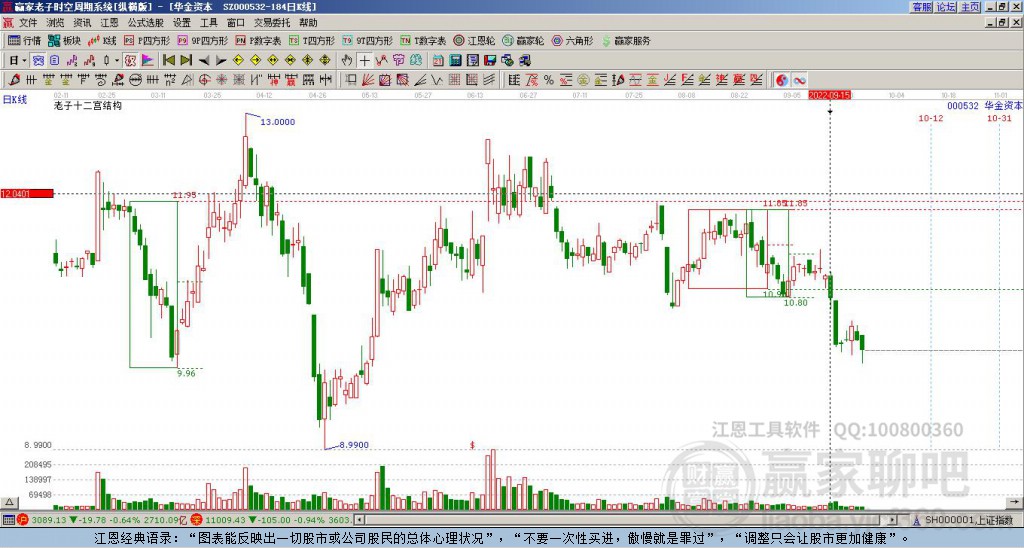Click the 板块 toolbar button
Image resolution: width=1024 pixels, height=548 pixels.
(x=65, y=40)
